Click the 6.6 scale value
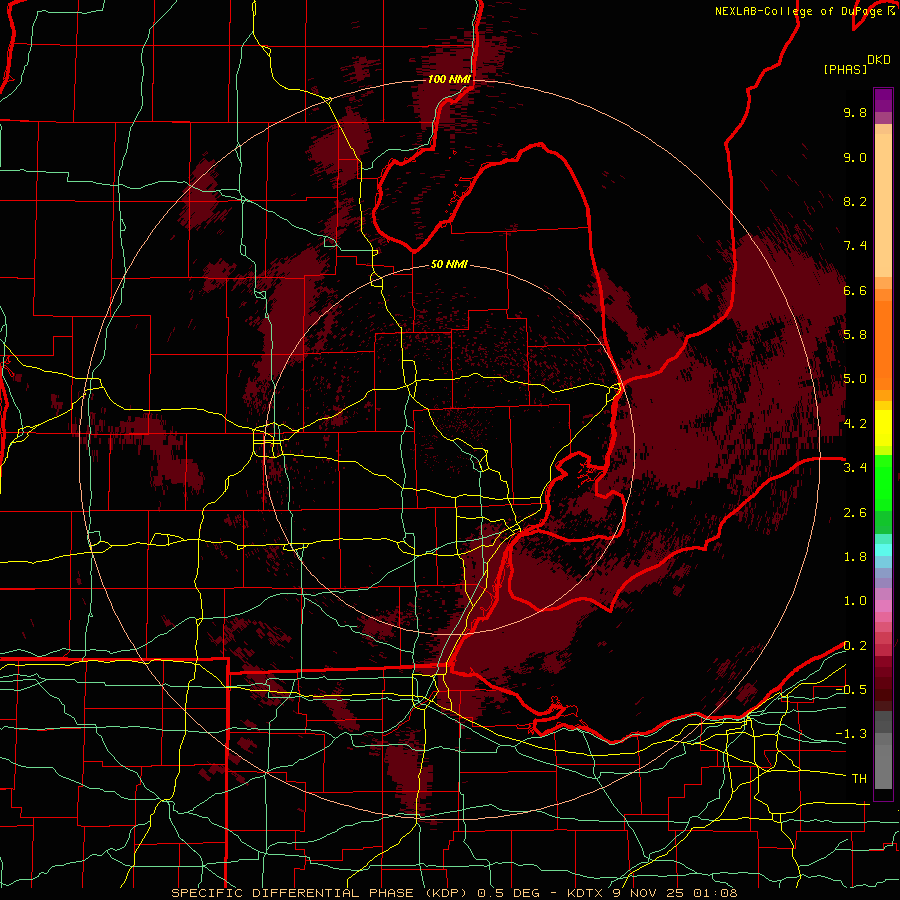This screenshot has width=900, height=900. [x=855, y=290]
